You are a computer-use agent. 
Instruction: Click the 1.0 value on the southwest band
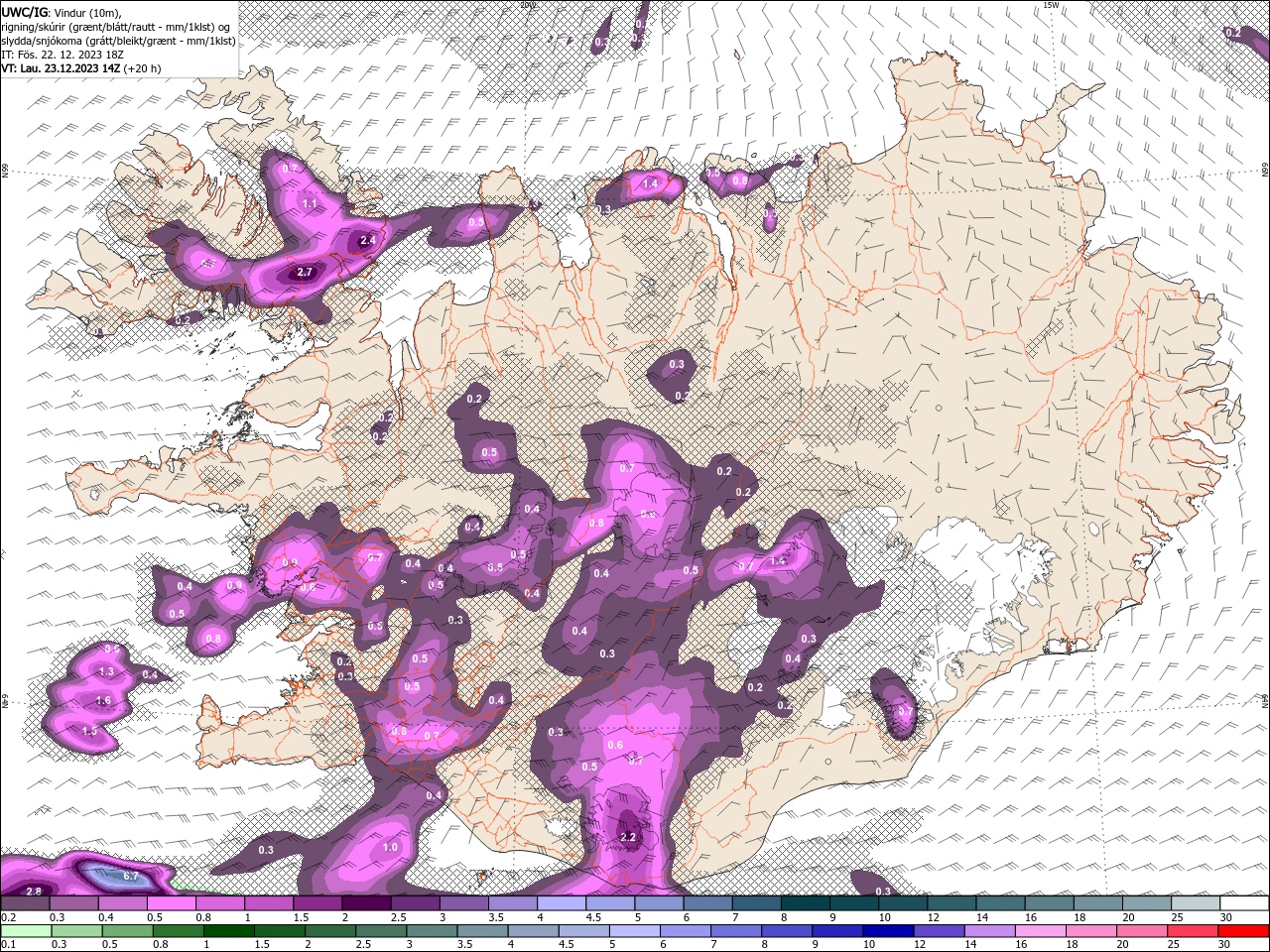click(x=390, y=848)
